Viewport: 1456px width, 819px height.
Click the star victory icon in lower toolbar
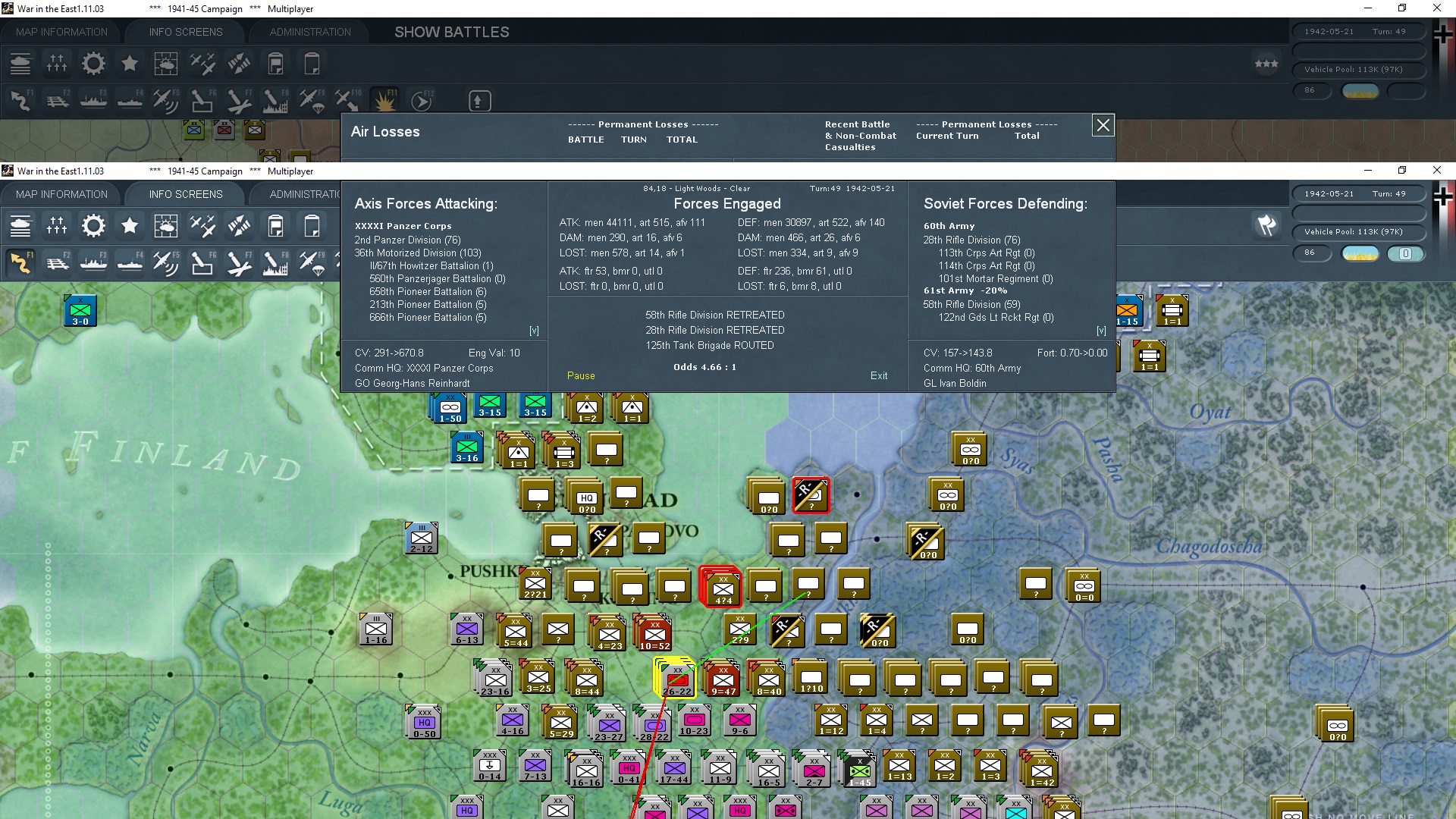(130, 226)
